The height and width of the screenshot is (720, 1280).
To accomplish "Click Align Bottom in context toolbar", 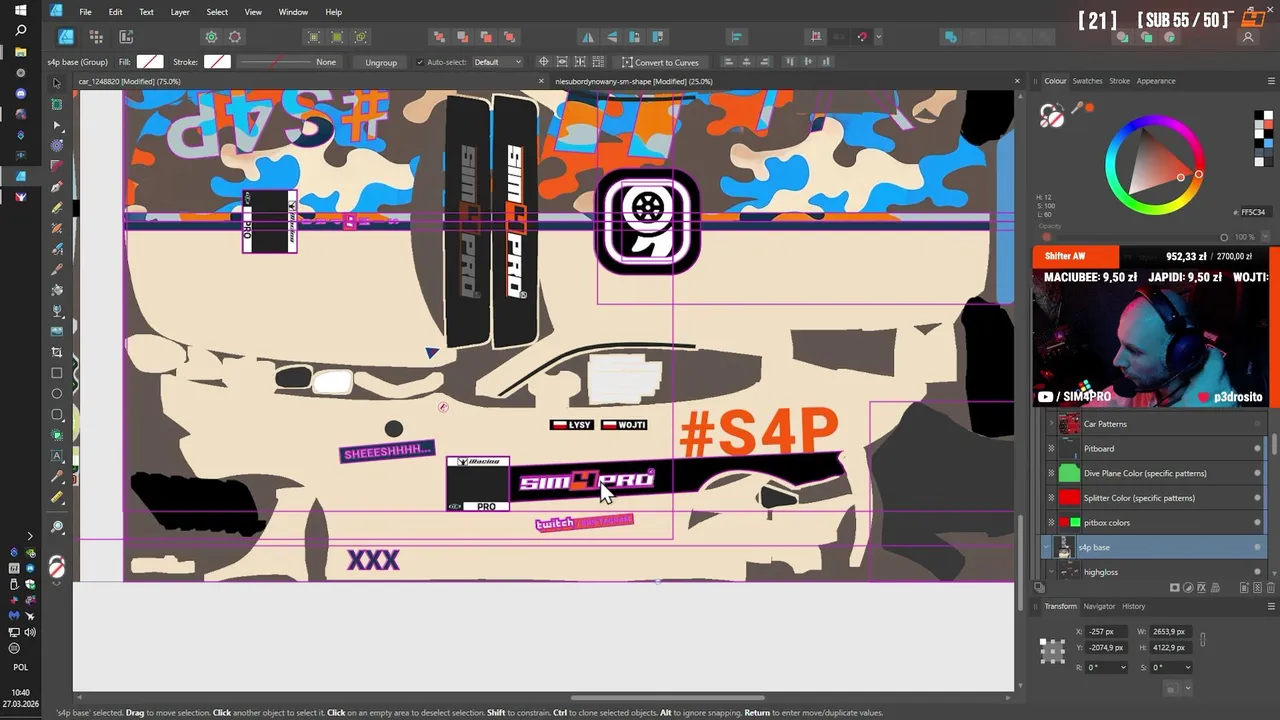I will pyautogui.click(x=826, y=62).
